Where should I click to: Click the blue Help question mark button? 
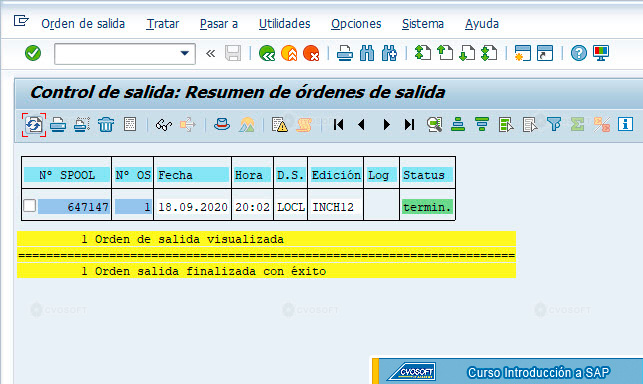[579, 53]
